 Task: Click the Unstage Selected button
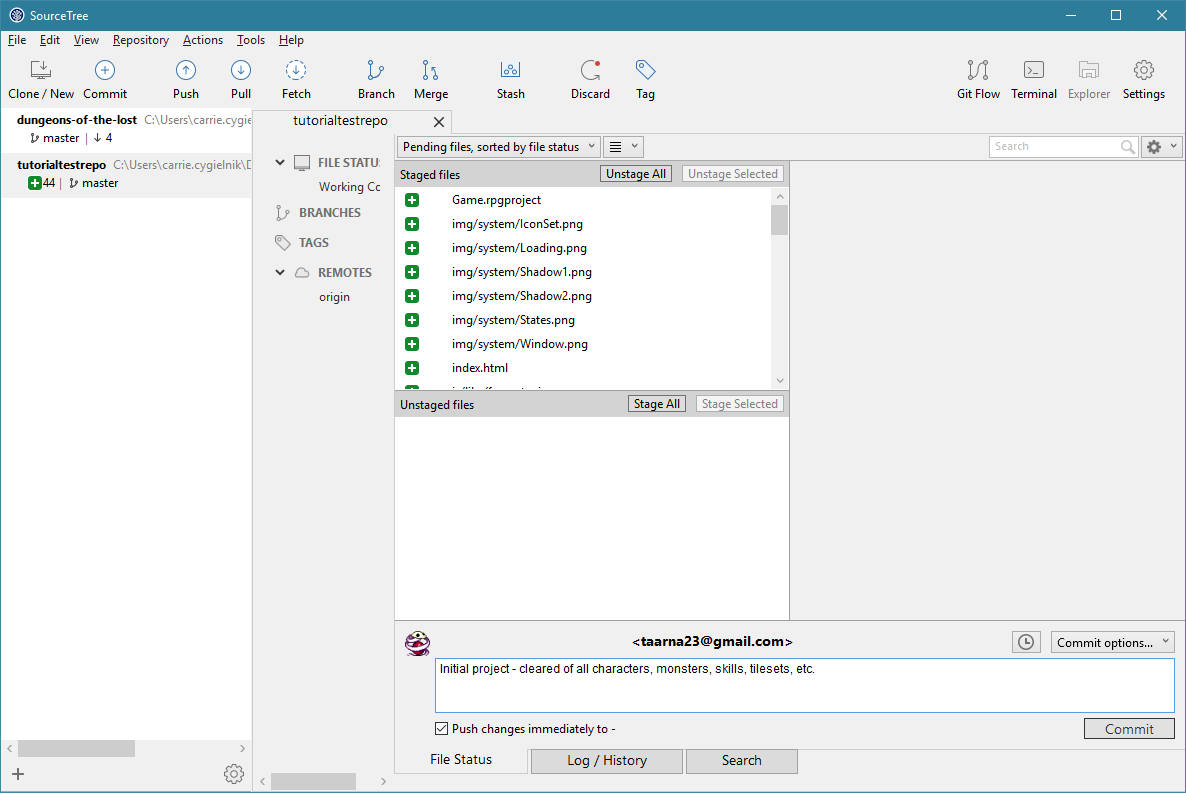(732, 174)
